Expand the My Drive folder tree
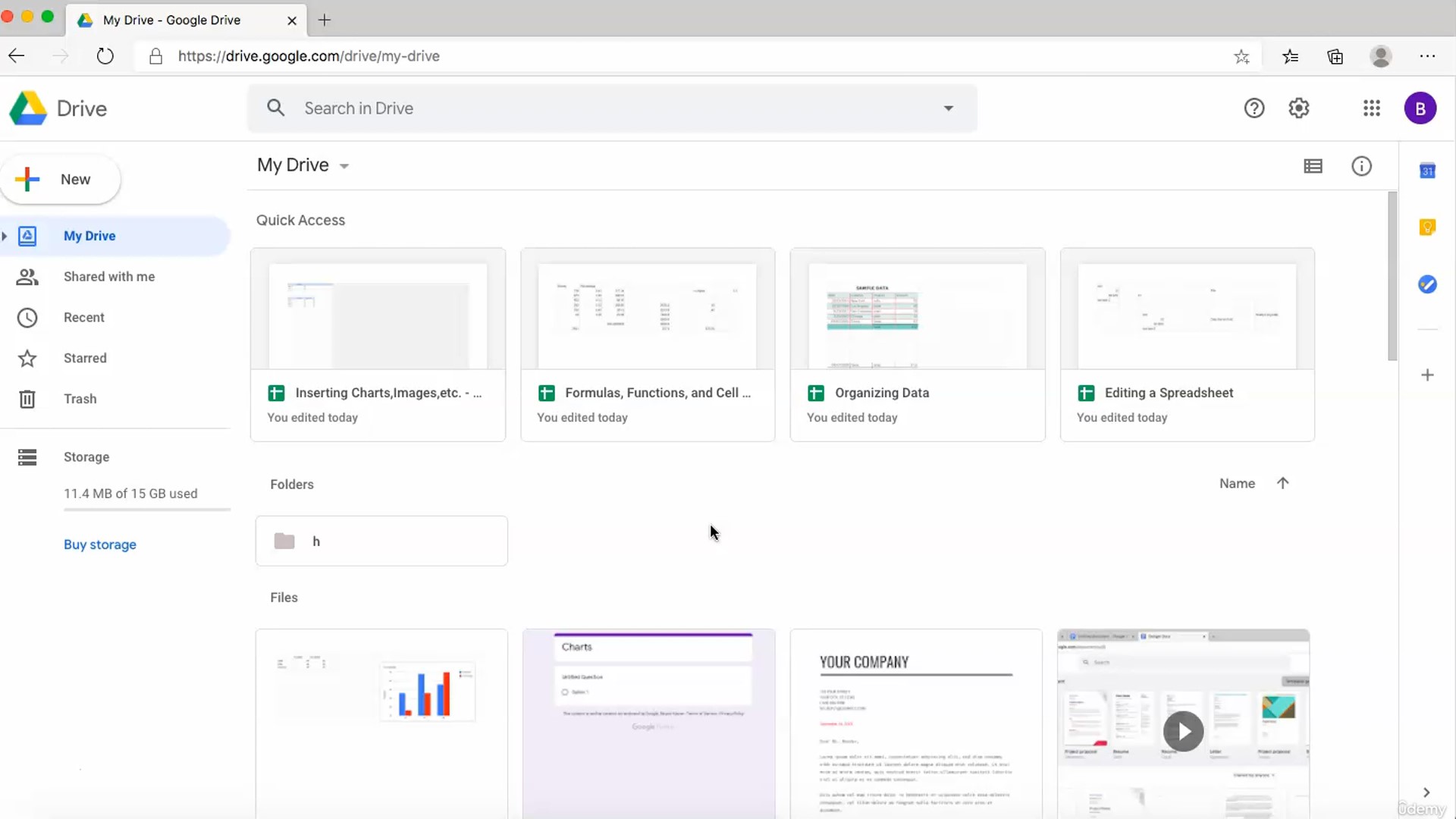1456x819 pixels. coord(5,236)
